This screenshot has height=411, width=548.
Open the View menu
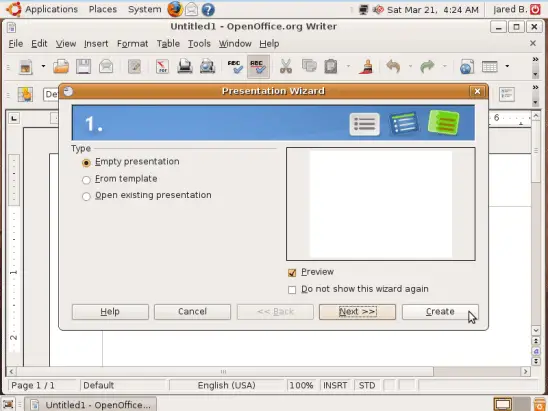[66, 44]
